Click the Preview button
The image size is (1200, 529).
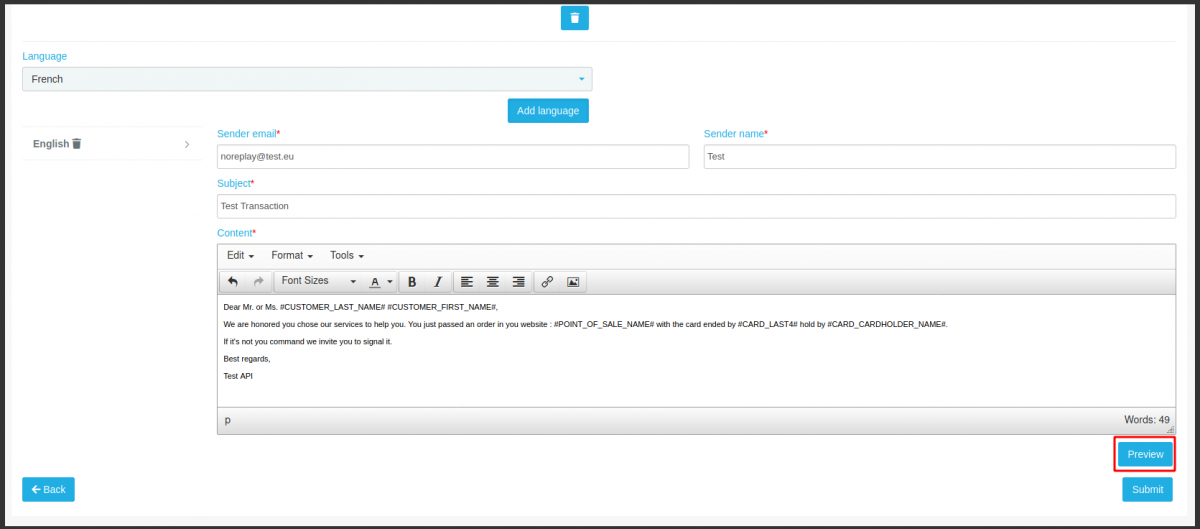[1145, 454]
